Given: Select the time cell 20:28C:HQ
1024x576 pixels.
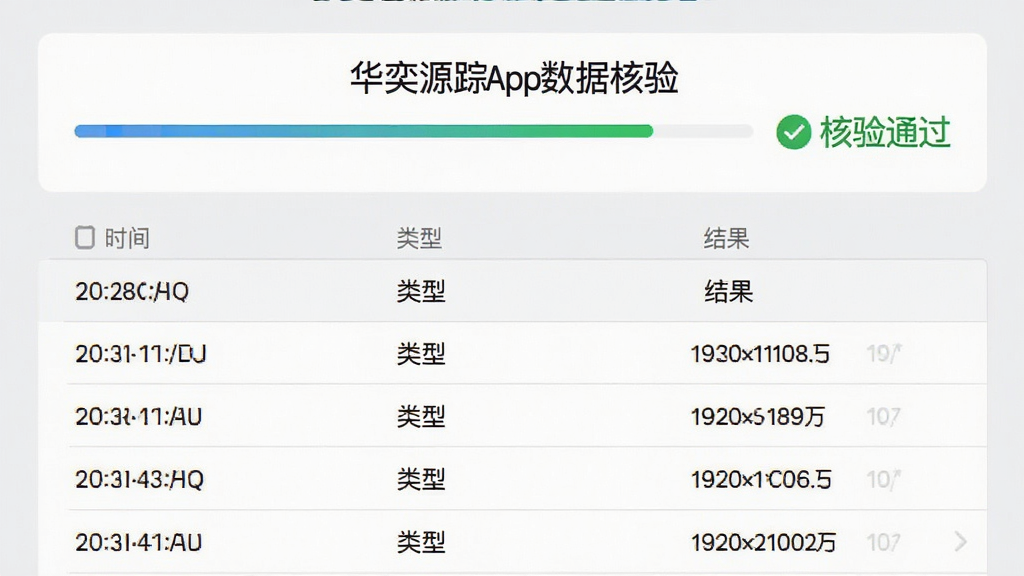Looking at the screenshot, I should (132, 291).
